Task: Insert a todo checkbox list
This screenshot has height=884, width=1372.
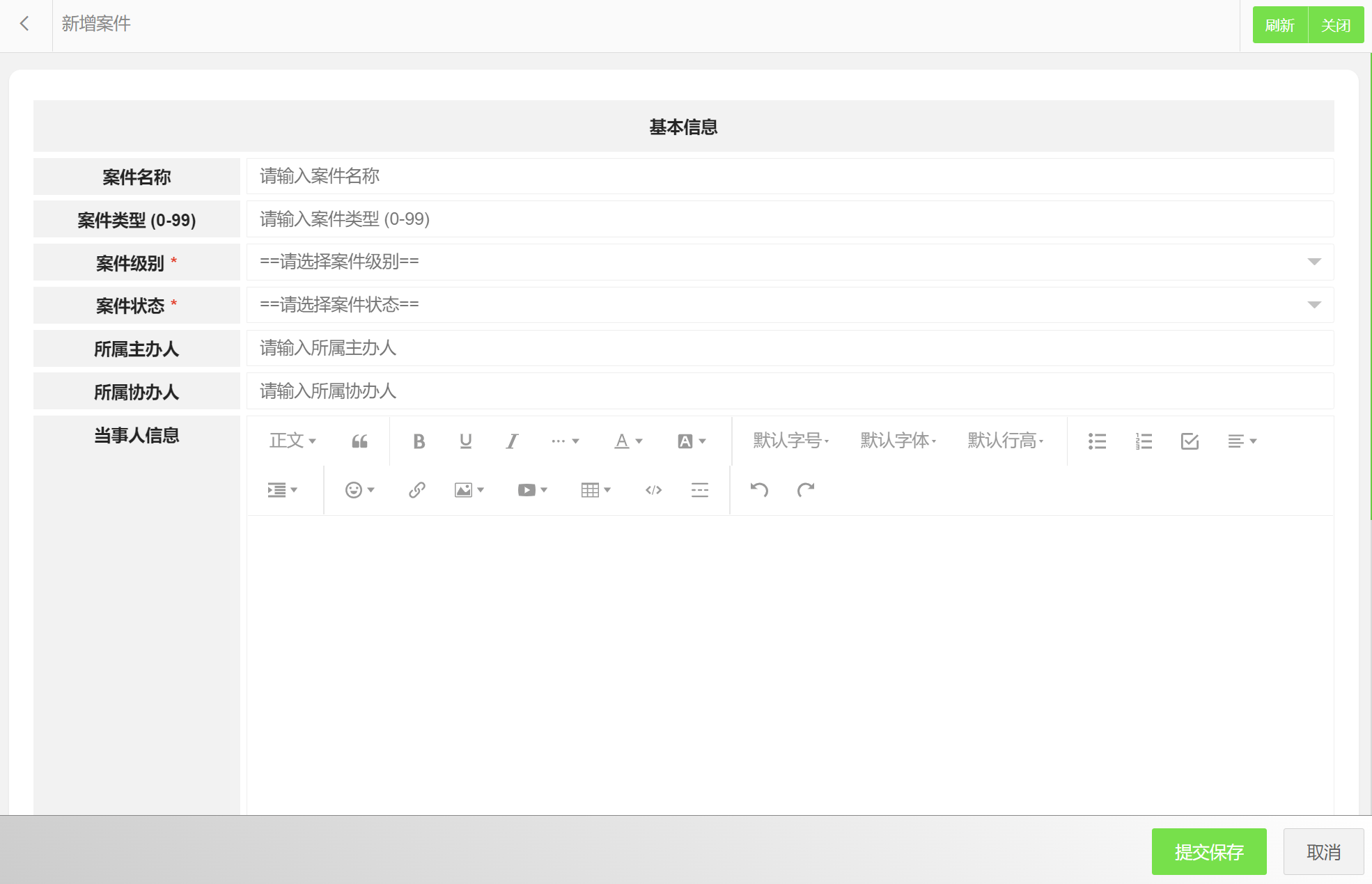Action: click(1190, 441)
